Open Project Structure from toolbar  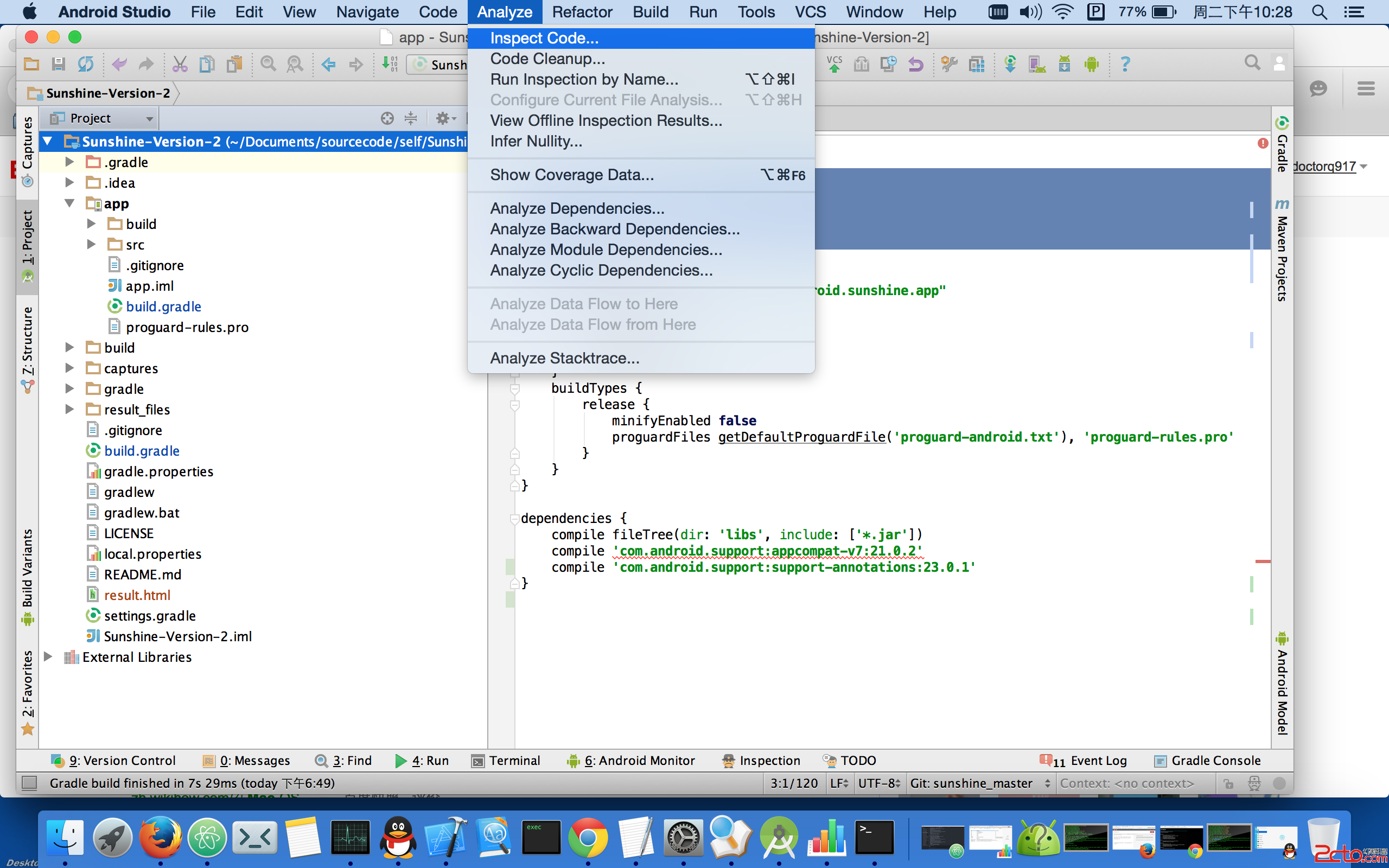[x=976, y=65]
